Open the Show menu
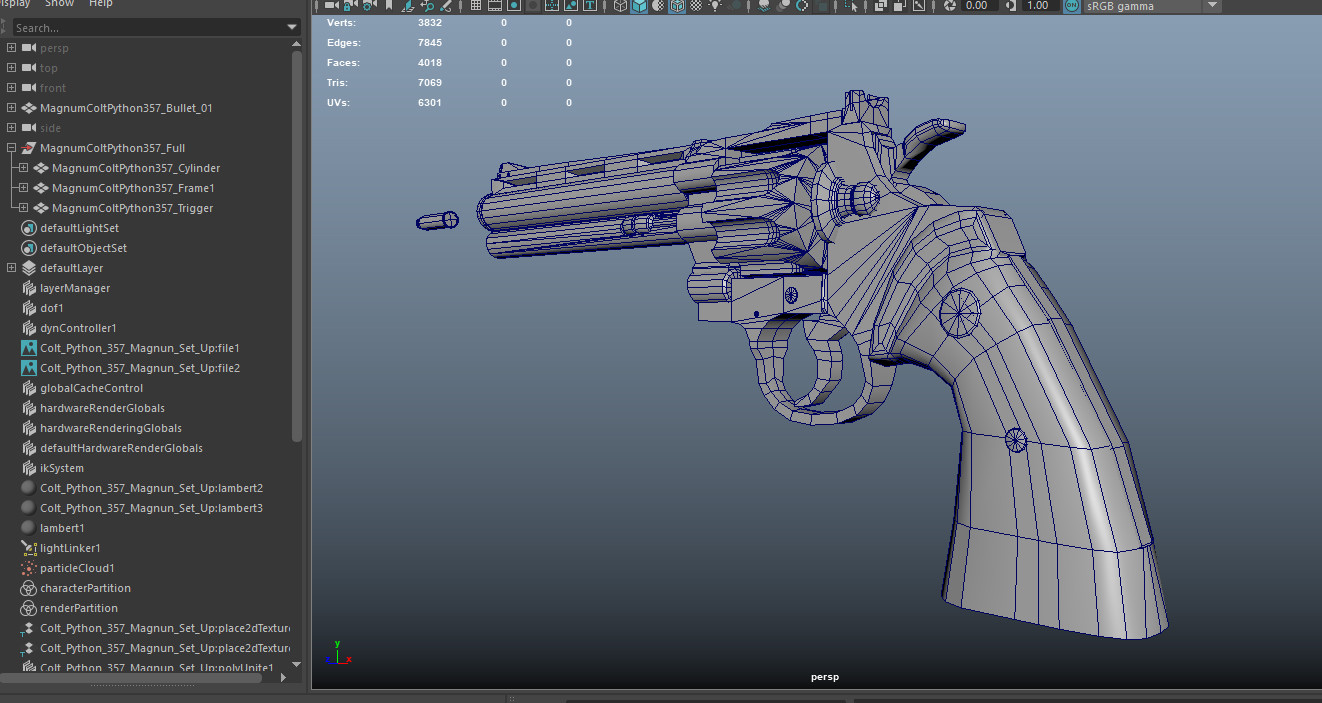This screenshot has width=1322, height=703. point(57,4)
